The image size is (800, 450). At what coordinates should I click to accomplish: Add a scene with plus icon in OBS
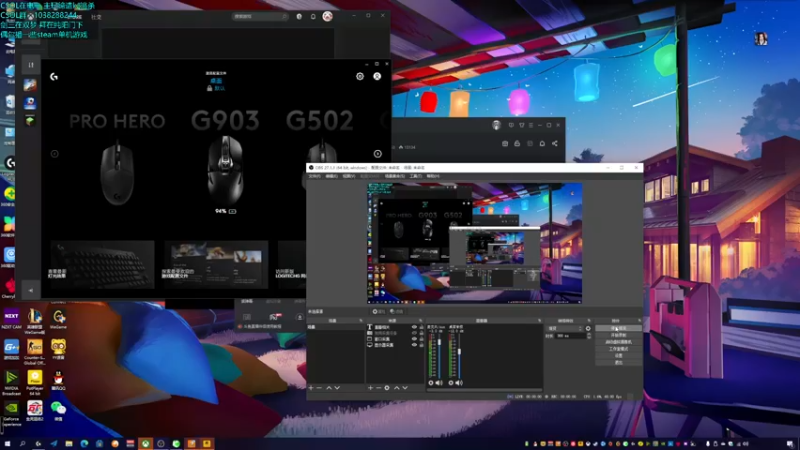tap(311, 388)
